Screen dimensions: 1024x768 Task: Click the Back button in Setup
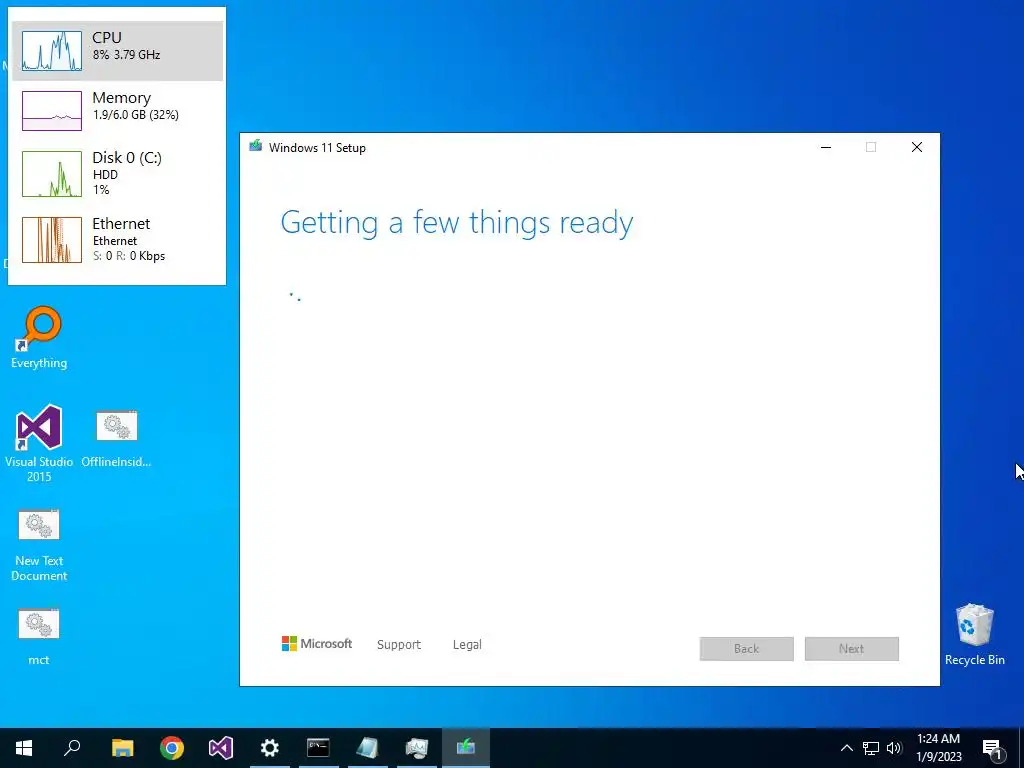pos(746,648)
